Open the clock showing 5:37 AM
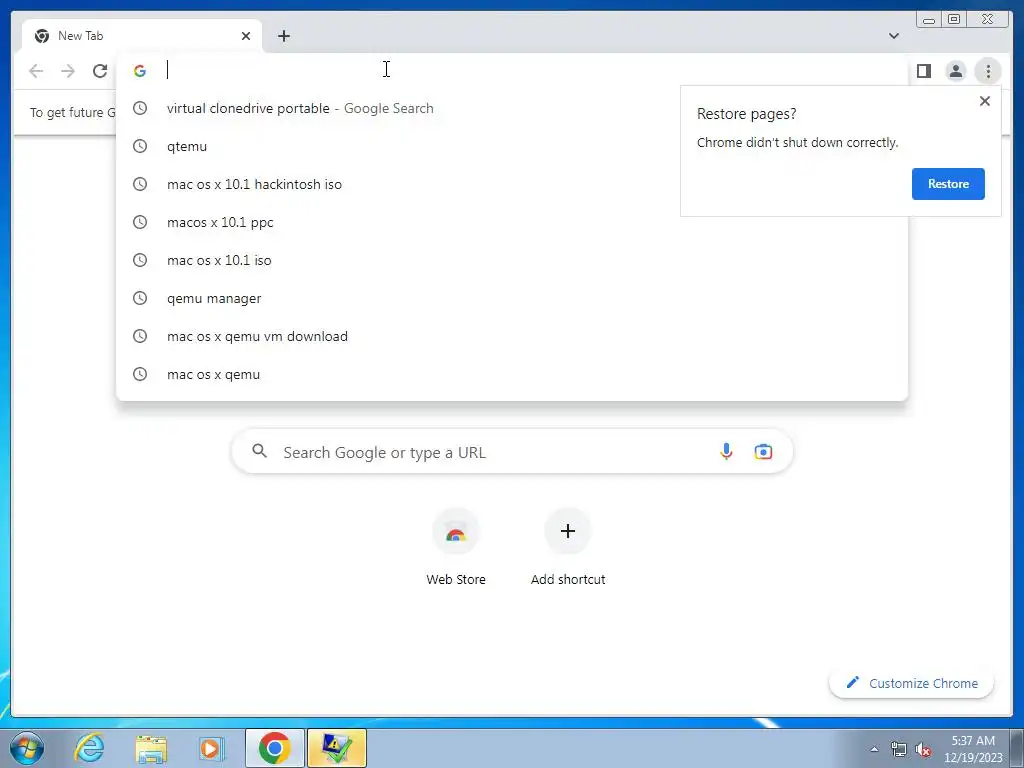Screen dimensions: 1024x768 [x=972, y=748]
